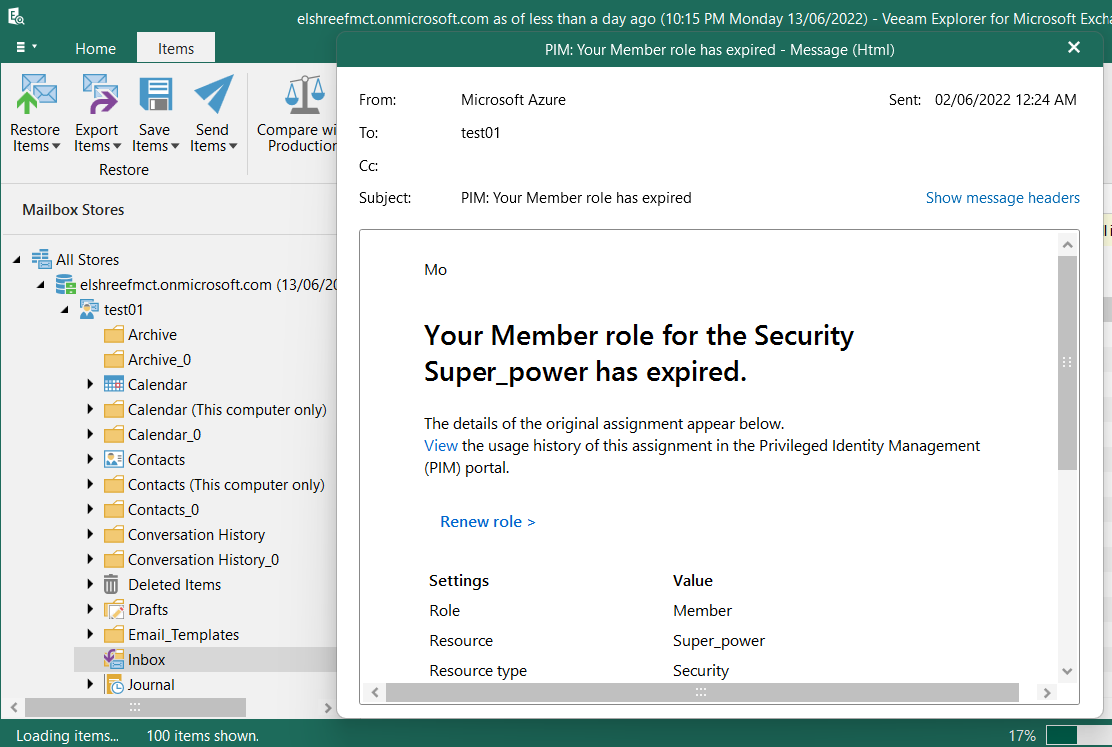Click the Veeam Explorer app icon in title bar
The height and width of the screenshot is (747, 1112).
[16, 16]
